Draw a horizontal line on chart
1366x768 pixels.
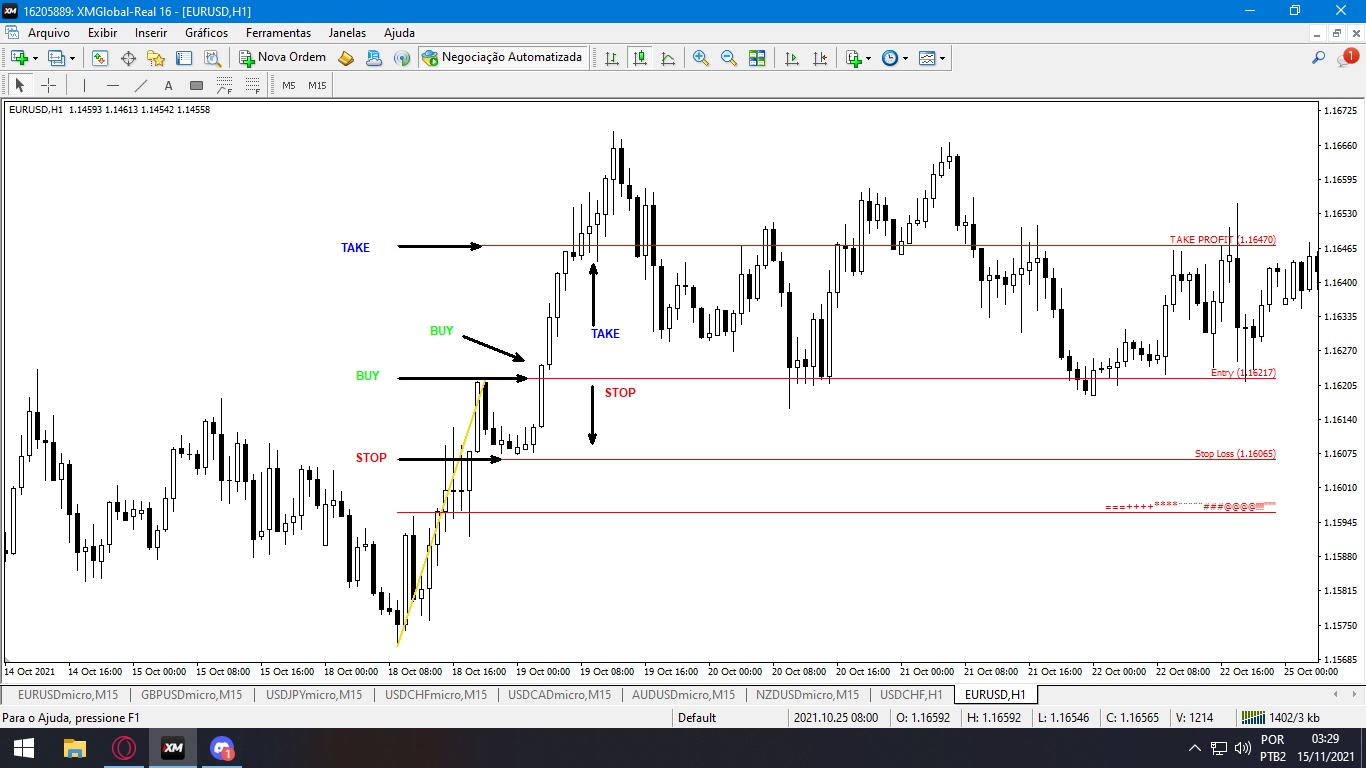(x=113, y=85)
